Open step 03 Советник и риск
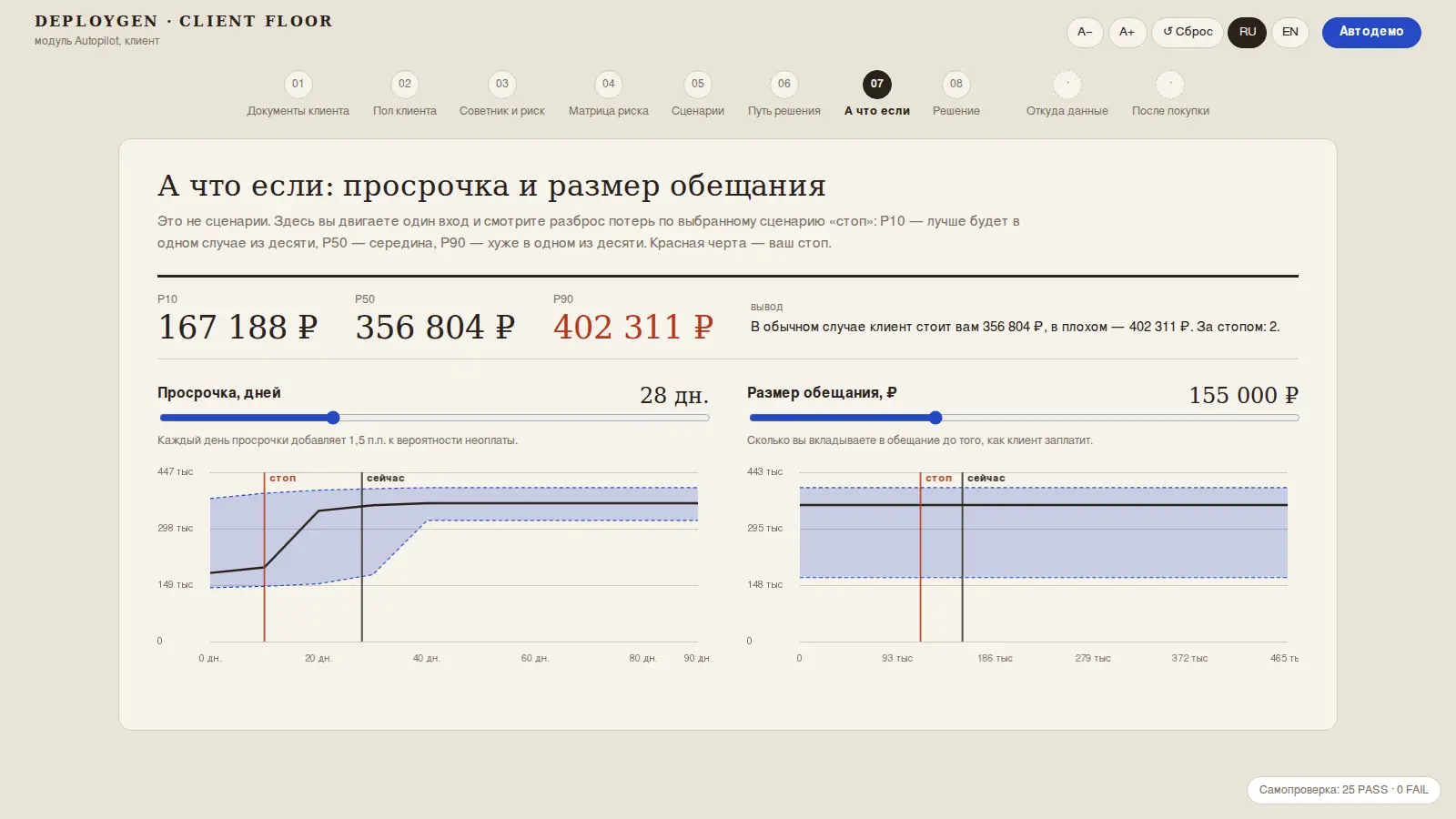The height and width of the screenshot is (819, 1456). pos(501,95)
